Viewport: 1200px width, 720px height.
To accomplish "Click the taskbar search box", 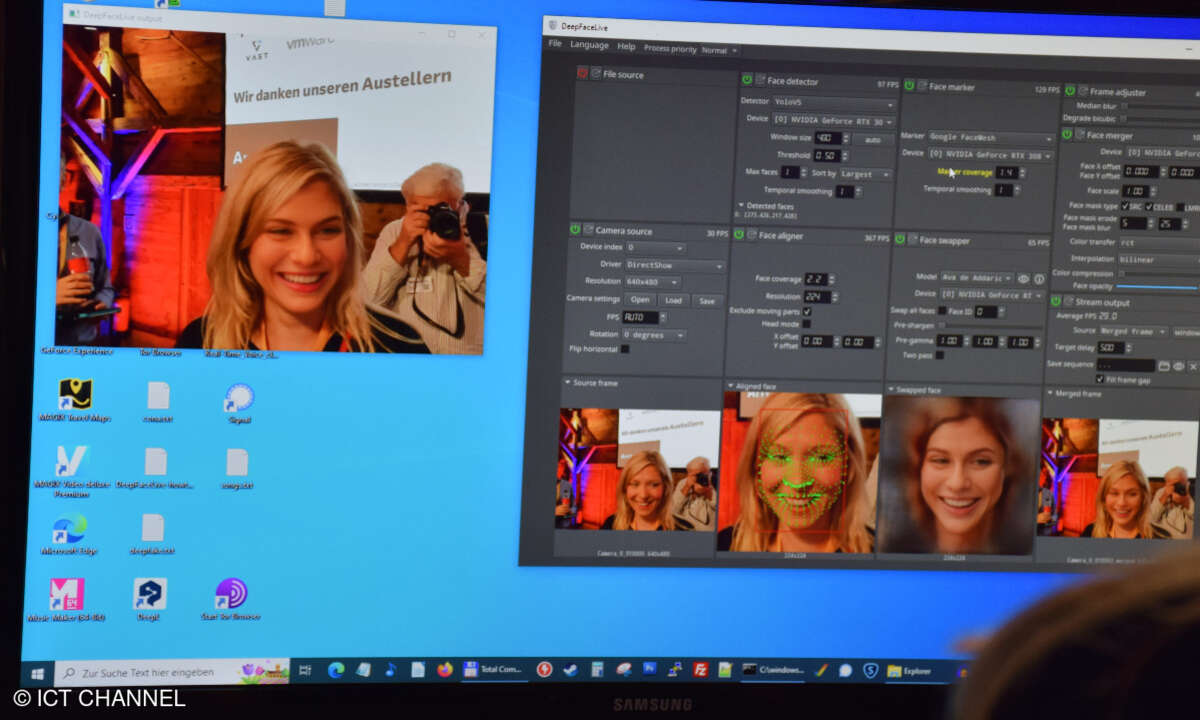I will click(x=170, y=672).
